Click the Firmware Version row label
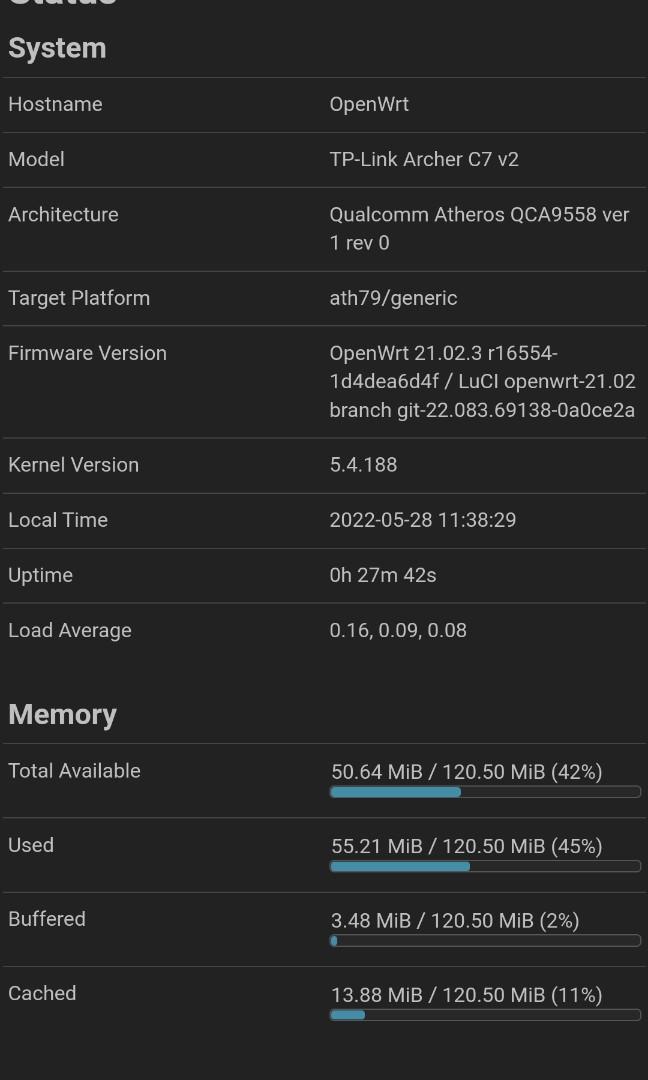The width and height of the screenshot is (648, 1080). coord(87,353)
